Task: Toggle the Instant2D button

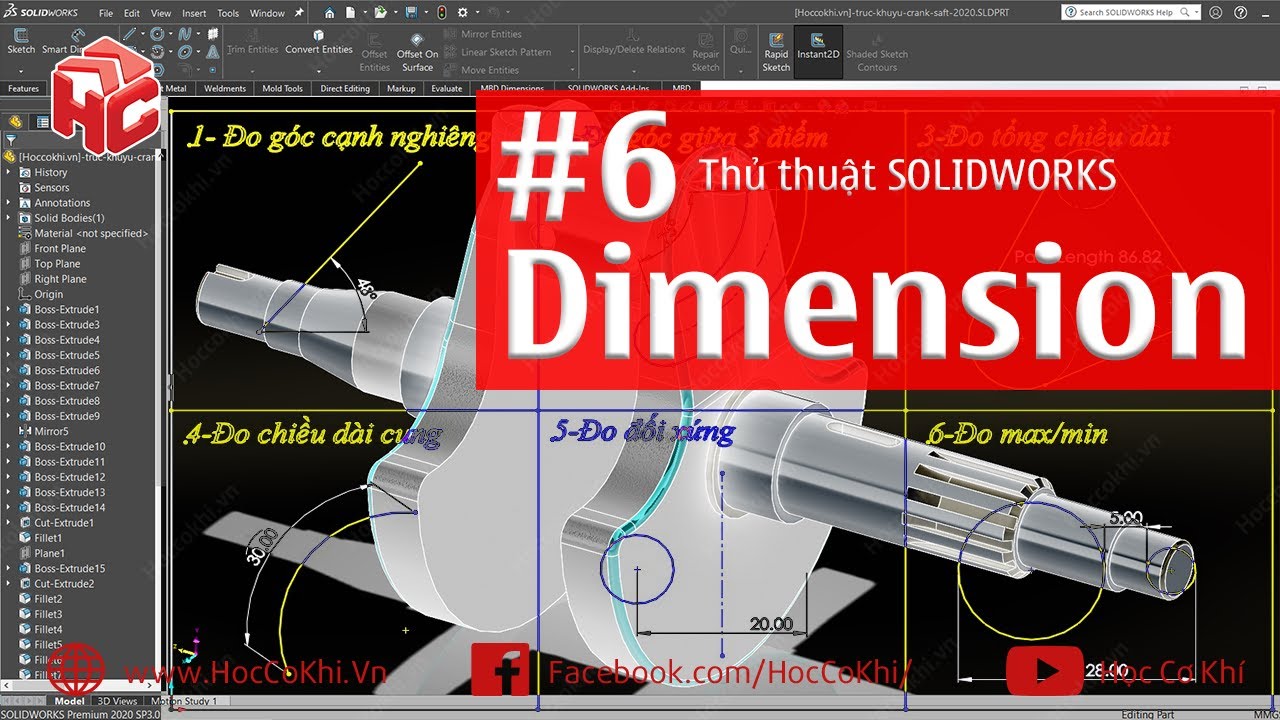Action: [x=818, y=50]
